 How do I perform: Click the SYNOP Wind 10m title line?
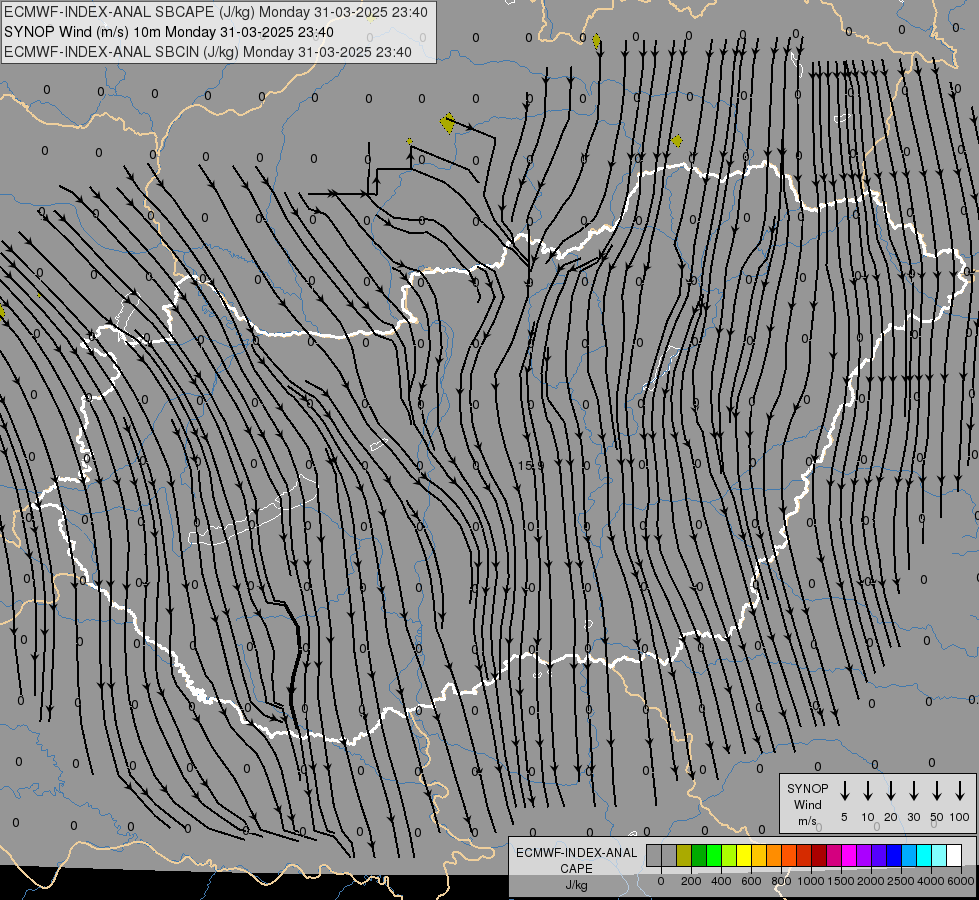pos(169,32)
